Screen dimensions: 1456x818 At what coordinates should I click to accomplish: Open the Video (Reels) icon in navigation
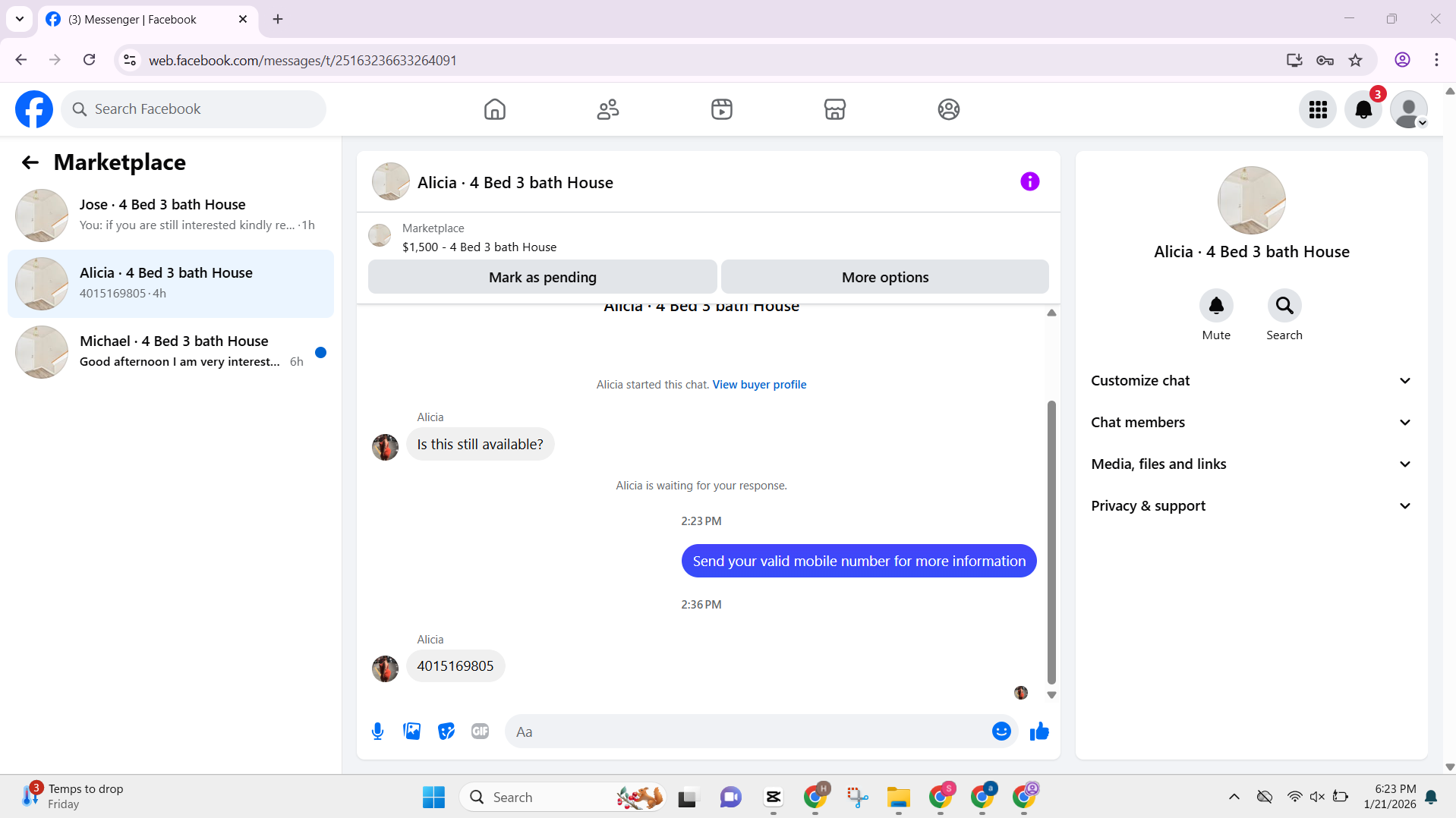point(722,109)
